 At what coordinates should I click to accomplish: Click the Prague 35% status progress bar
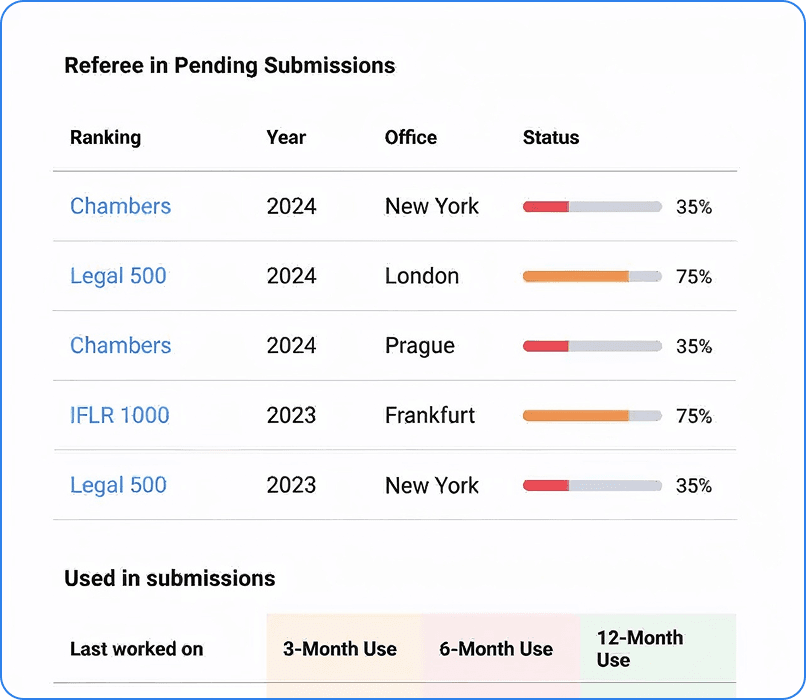[x=592, y=346]
